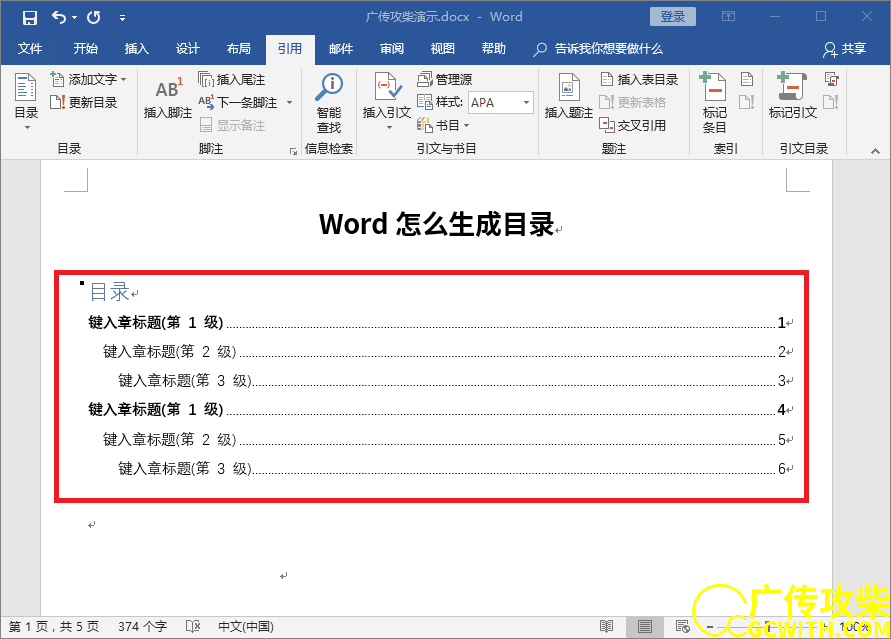Open the 帮助 tab

coord(494,49)
